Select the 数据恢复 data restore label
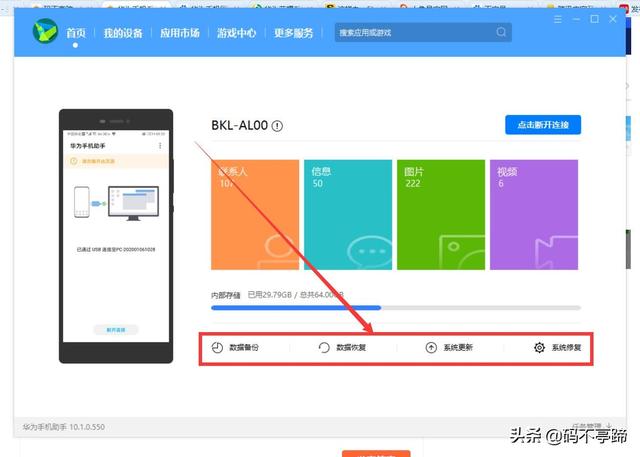Viewport: 640px width, 457px height. 351,348
